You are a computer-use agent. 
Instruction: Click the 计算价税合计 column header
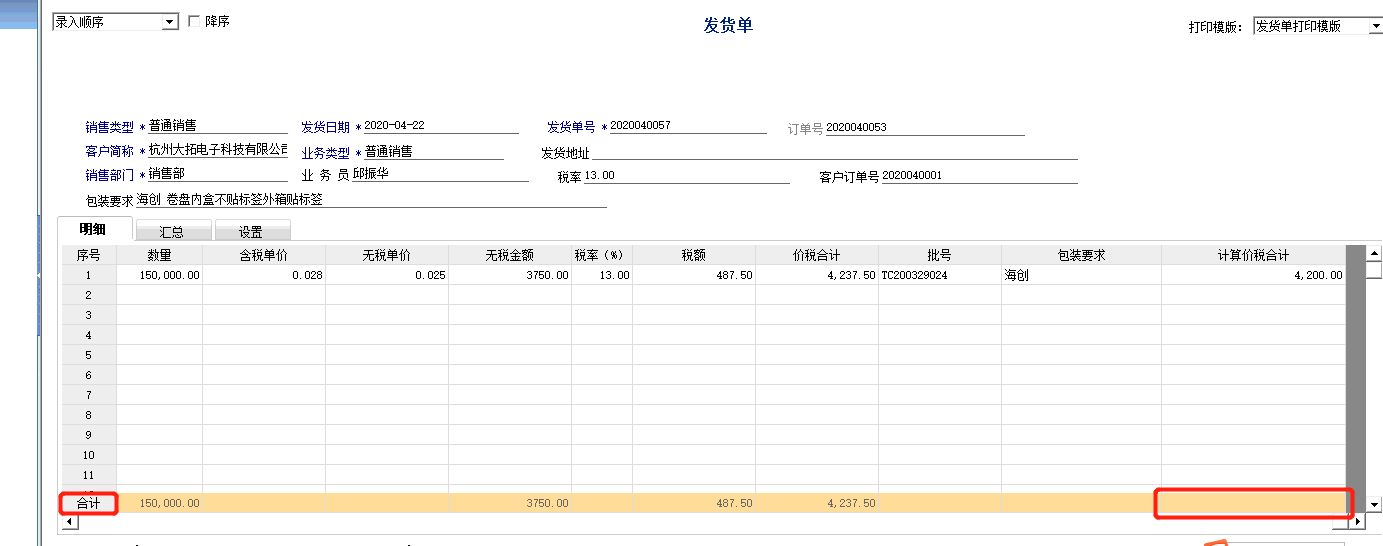click(1253, 255)
